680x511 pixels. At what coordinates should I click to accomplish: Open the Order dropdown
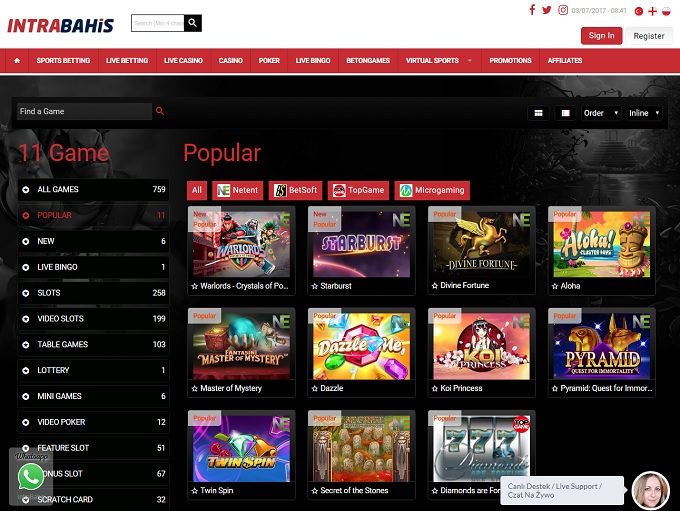pos(601,113)
